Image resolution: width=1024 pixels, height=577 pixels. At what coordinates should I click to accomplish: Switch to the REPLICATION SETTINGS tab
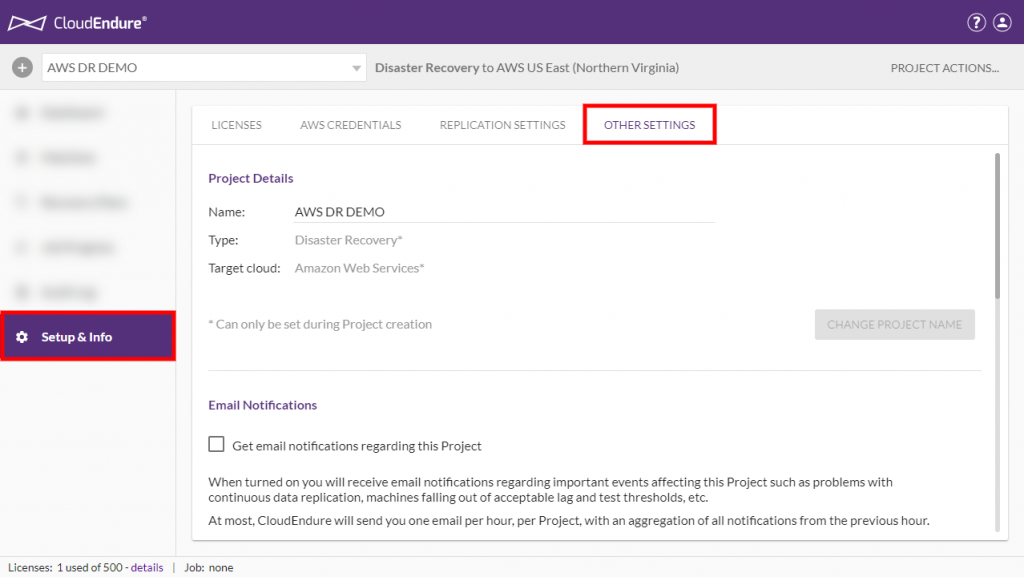click(501, 124)
